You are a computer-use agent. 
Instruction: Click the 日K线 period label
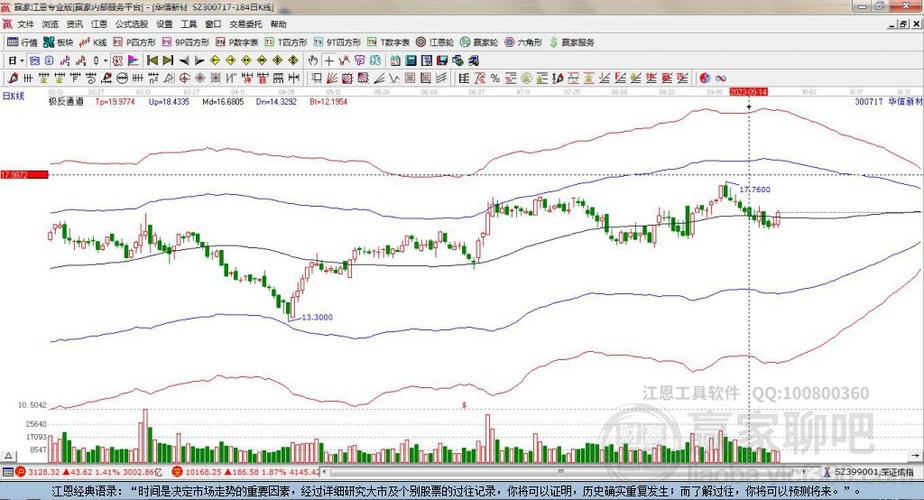(x=14, y=96)
